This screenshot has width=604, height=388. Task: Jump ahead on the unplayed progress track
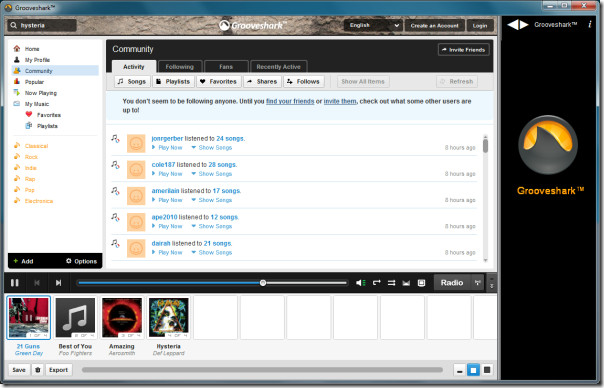pyautogui.click(x=307, y=283)
